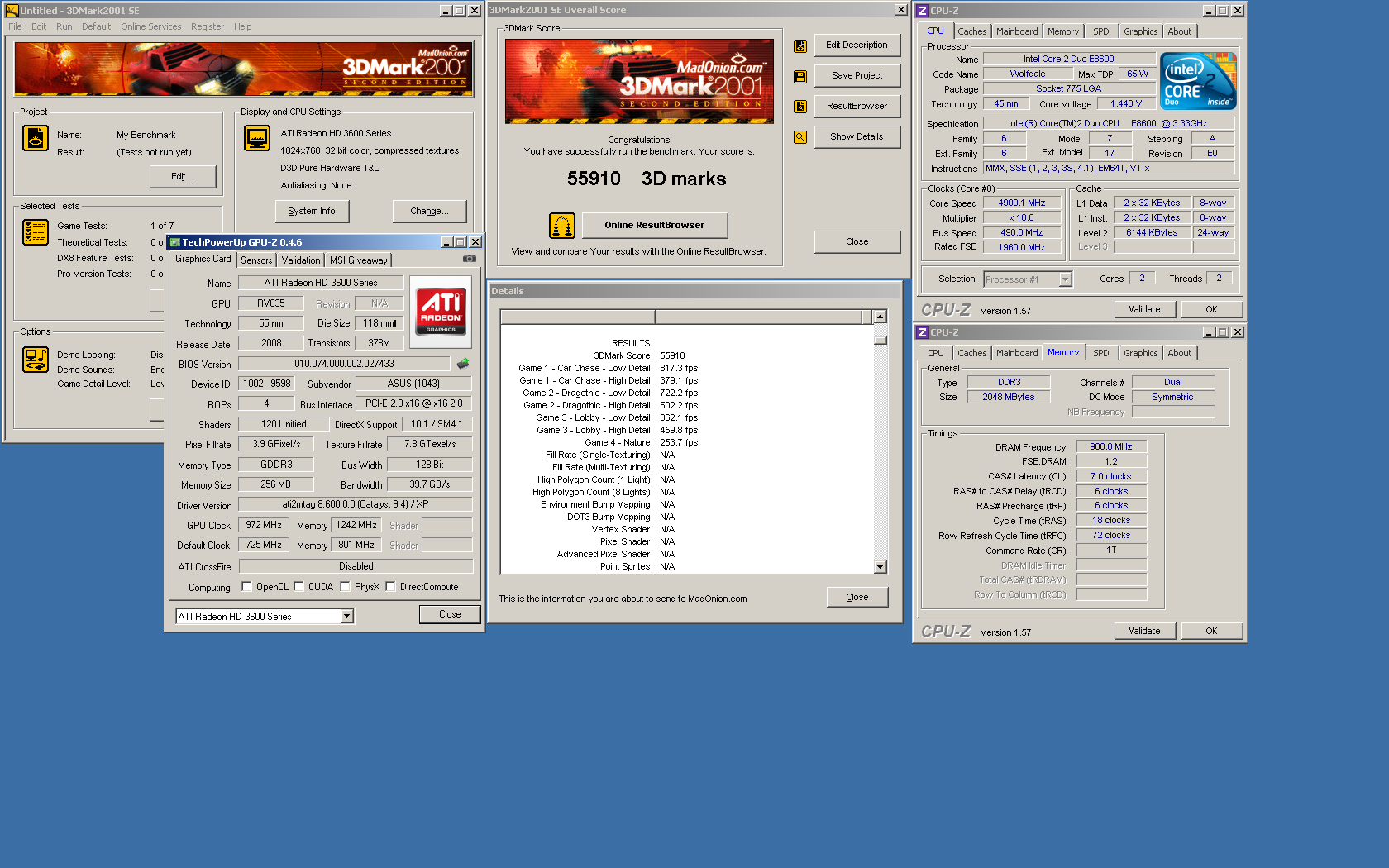This screenshot has height=868, width=1389.
Task: Open SPD tab in lower CPU-Z window
Action: (x=1100, y=353)
